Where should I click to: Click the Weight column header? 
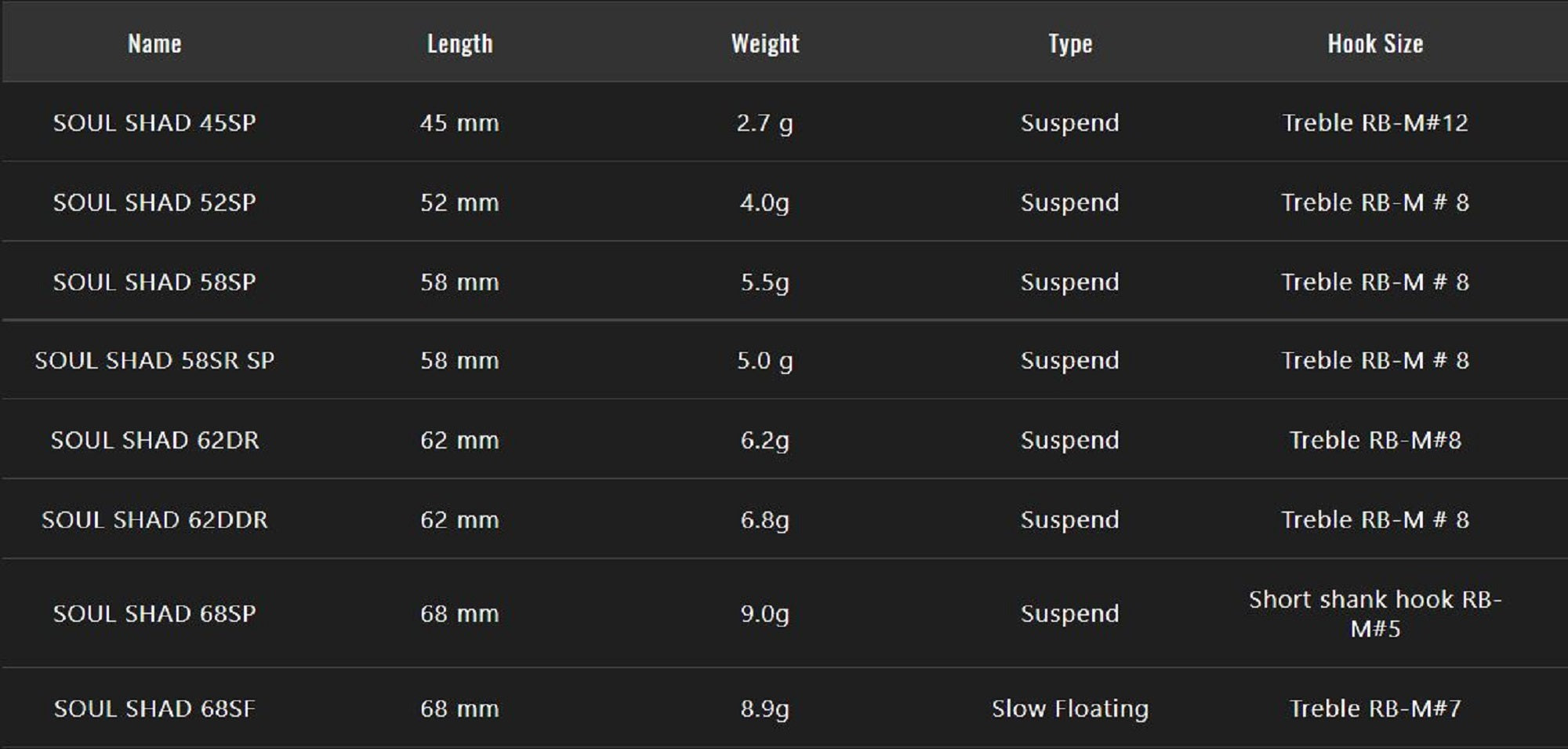(765, 44)
